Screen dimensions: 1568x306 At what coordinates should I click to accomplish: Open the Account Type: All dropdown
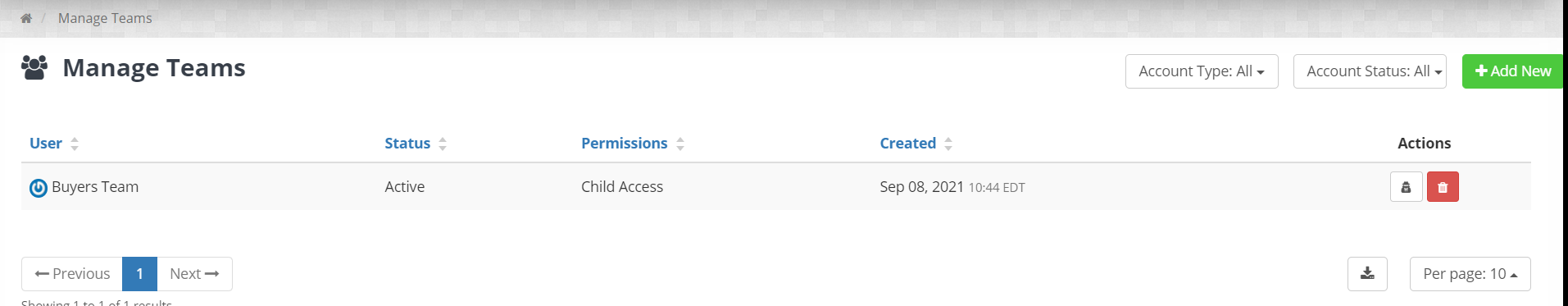tap(1202, 71)
